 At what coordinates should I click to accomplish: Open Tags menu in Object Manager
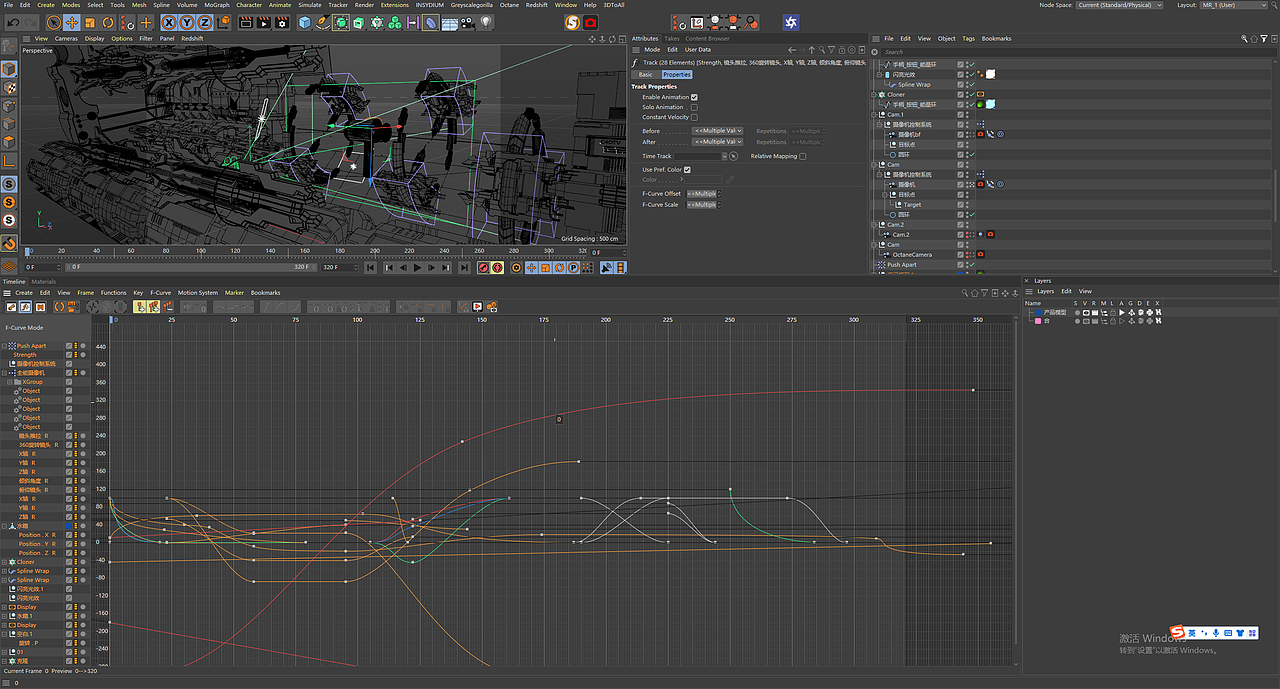point(968,39)
